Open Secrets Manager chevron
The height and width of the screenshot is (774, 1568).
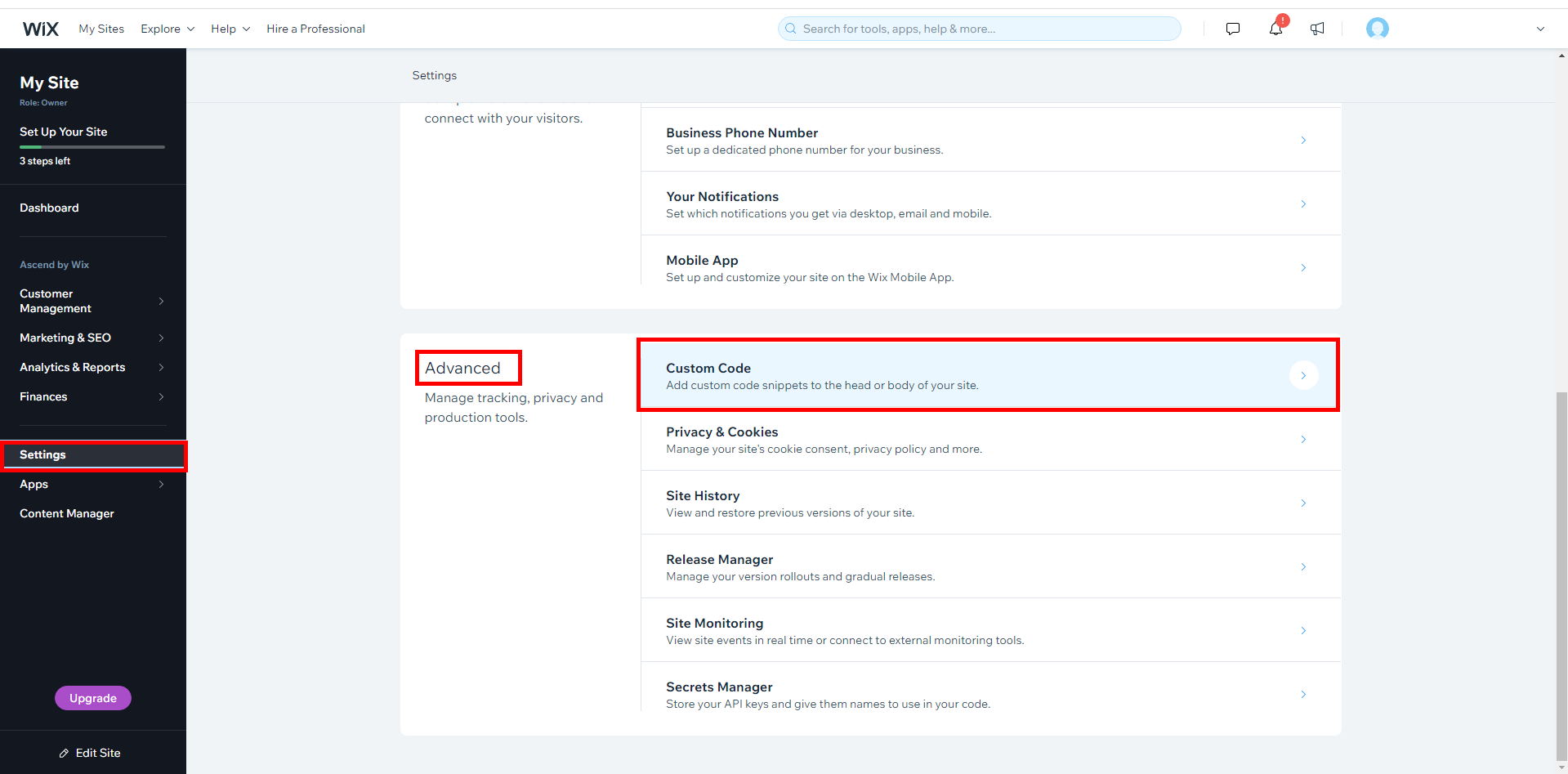pos(1303,694)
